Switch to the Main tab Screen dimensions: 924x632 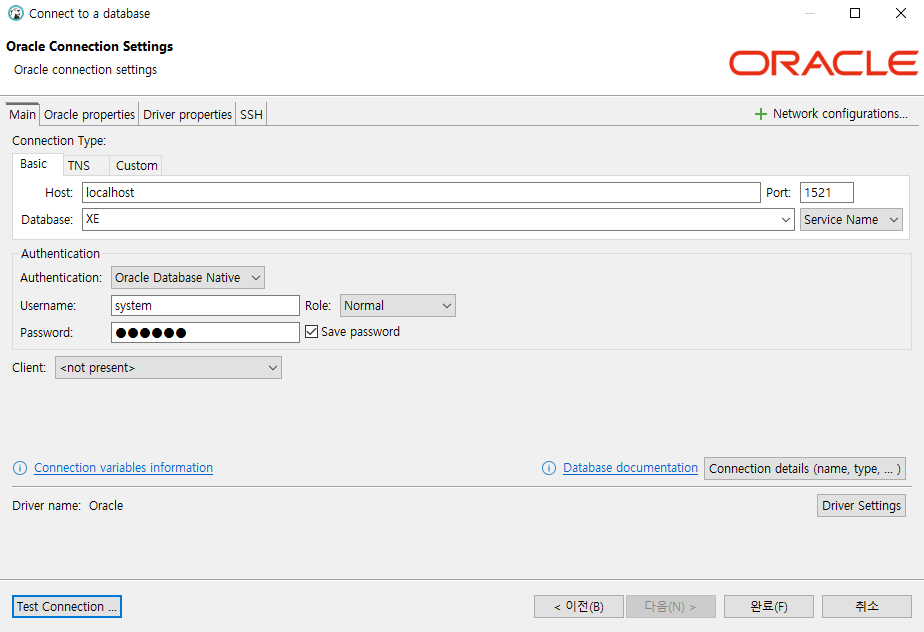click(x=22, y=114)
